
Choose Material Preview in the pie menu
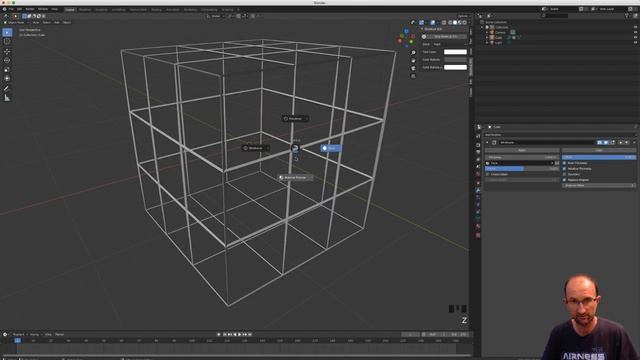pyautogui.click(x=295, y=178)
